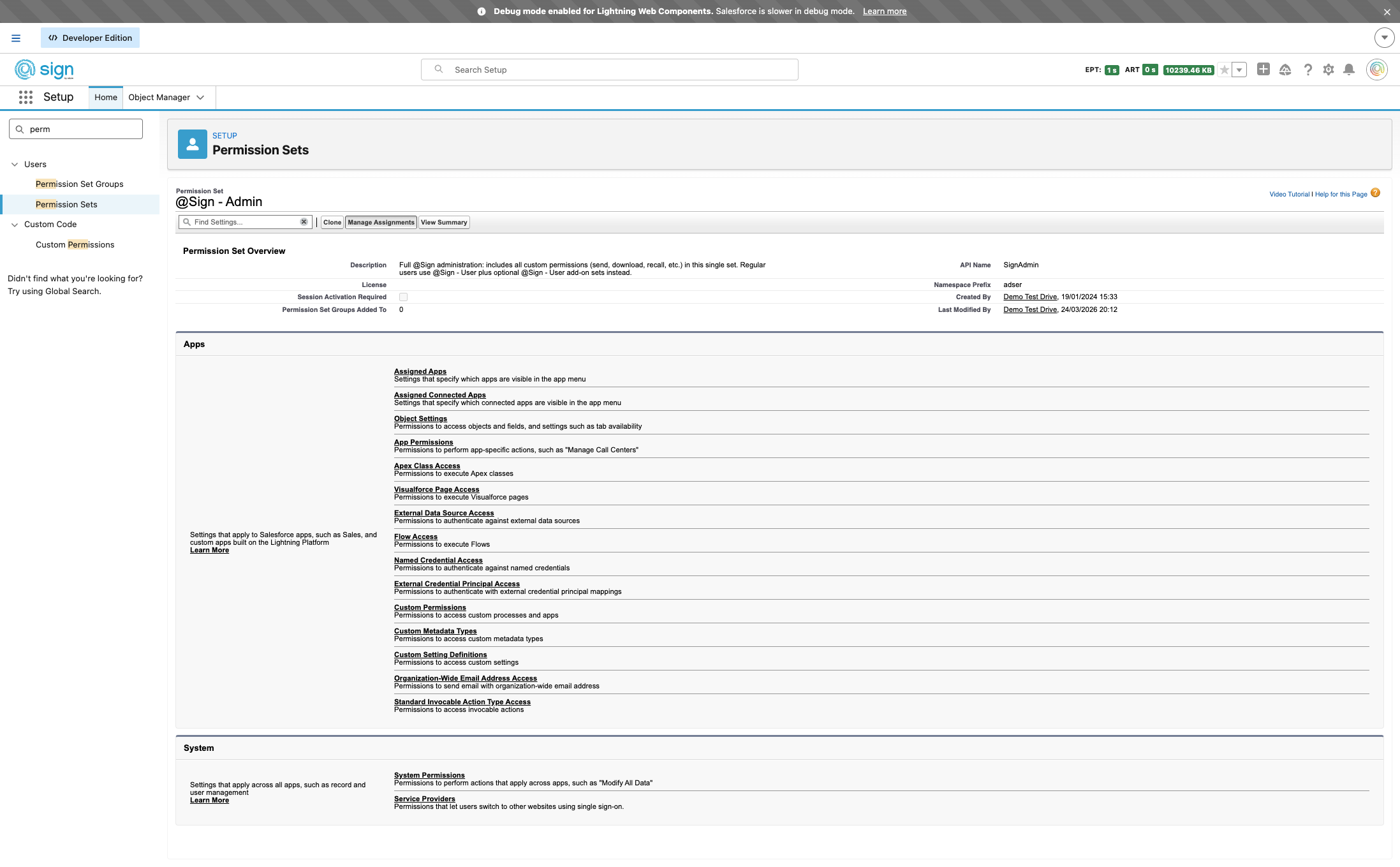Open the favorites list dropdown
Viewport: 1400px width, 867px height.
(1239, 70)
